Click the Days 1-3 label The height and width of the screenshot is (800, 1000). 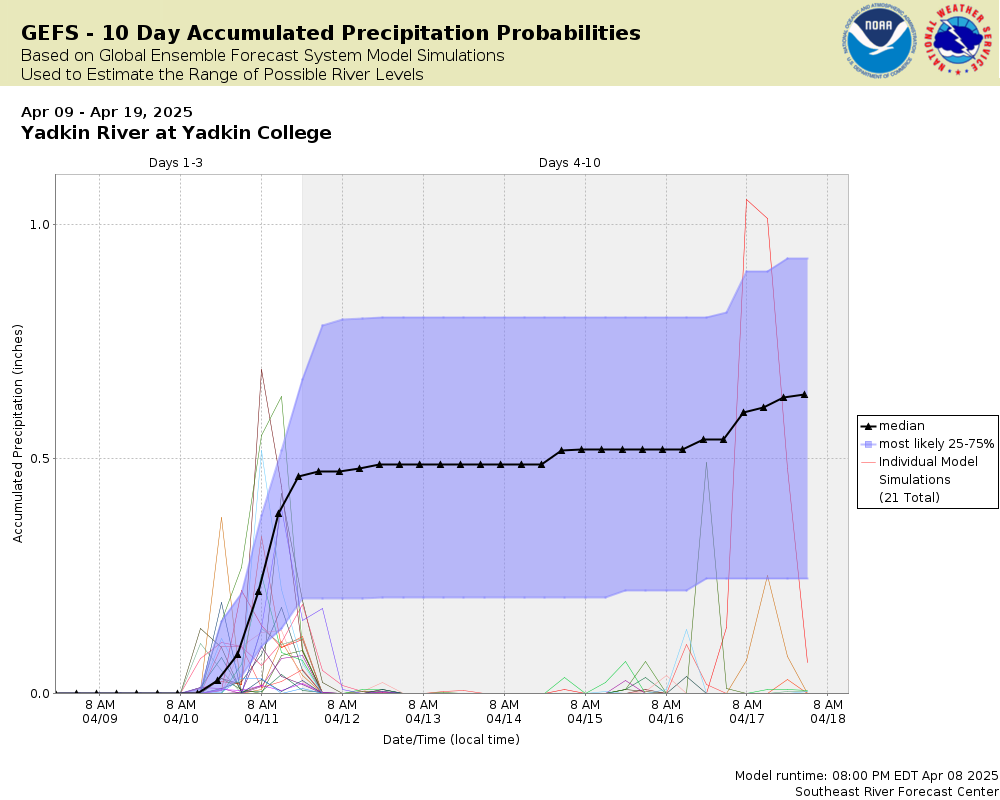click(x=176, y=163)
